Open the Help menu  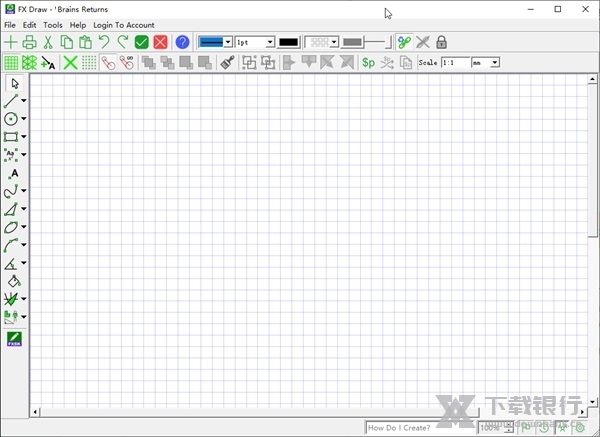[78, 25]
